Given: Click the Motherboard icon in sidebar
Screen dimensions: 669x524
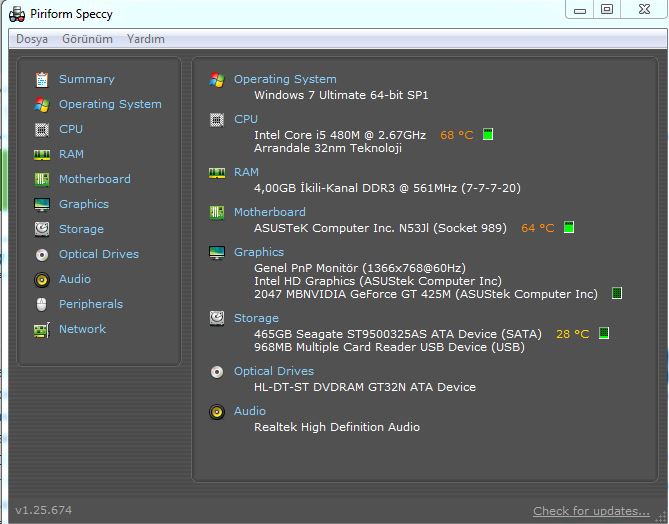Looking at the screenshot, I should (42, 179).
